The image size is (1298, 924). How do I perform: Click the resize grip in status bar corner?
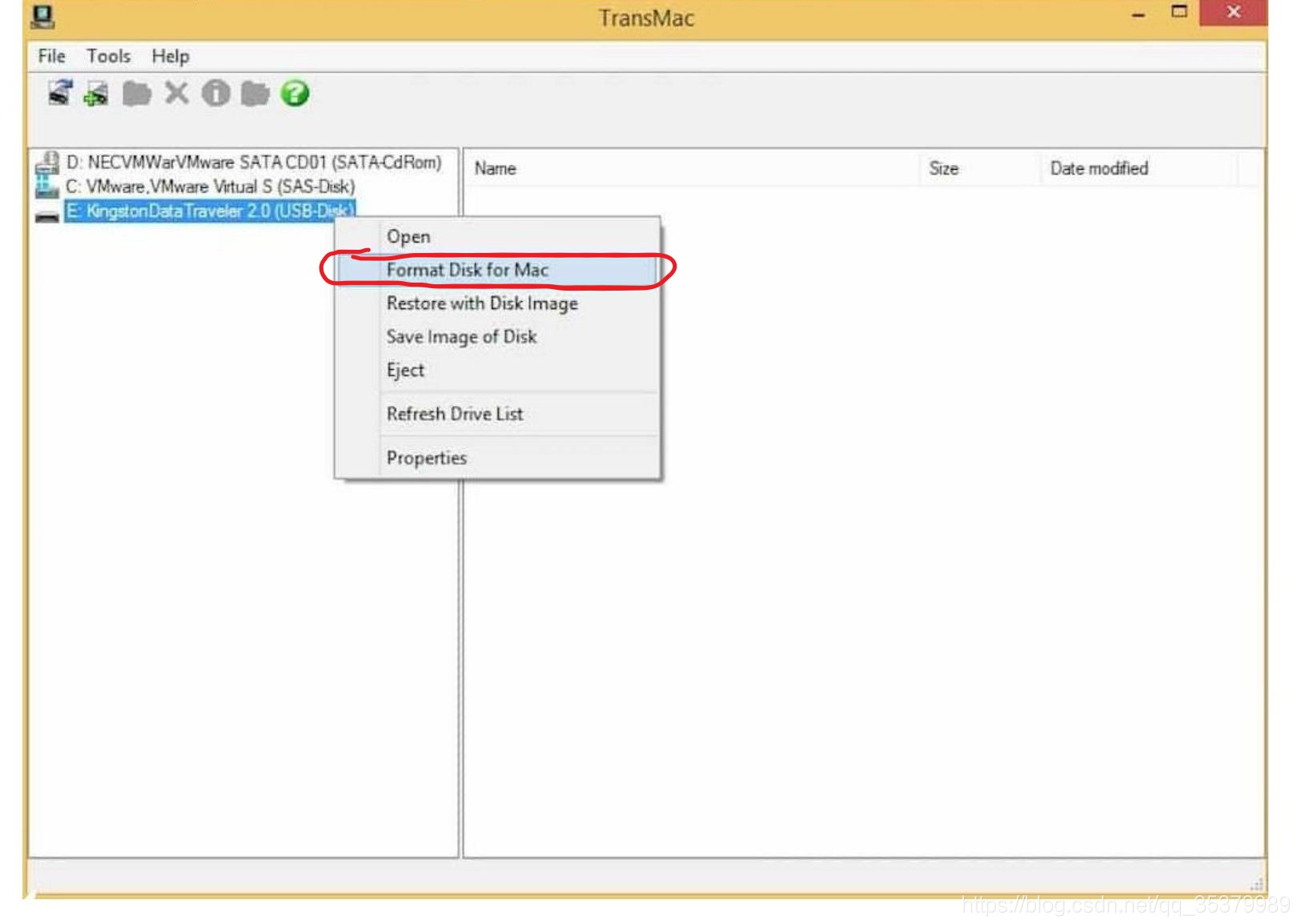click(1257, 884)
